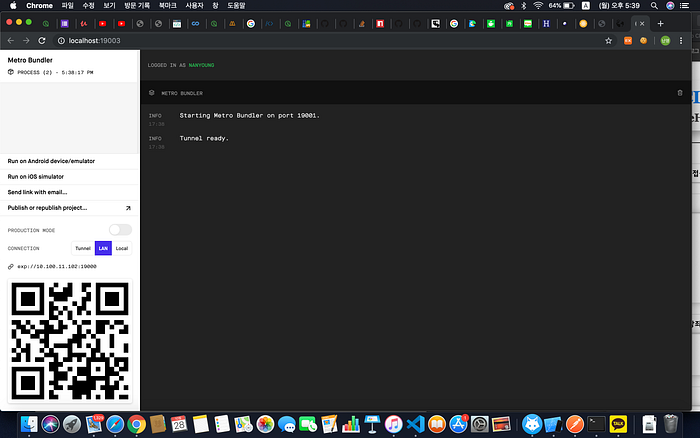Screen dimensions: 700x438
Task: Bookmark this page with the star icon
Action: [608, 41]
